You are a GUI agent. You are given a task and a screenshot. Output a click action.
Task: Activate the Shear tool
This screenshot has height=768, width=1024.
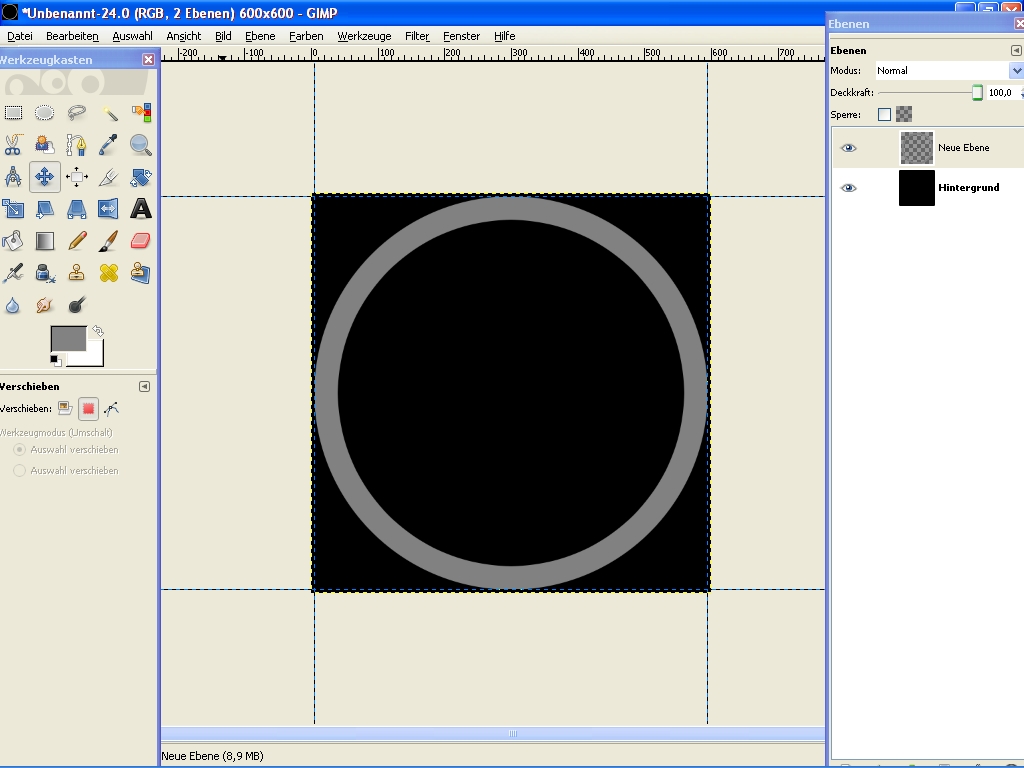point(44,209)
